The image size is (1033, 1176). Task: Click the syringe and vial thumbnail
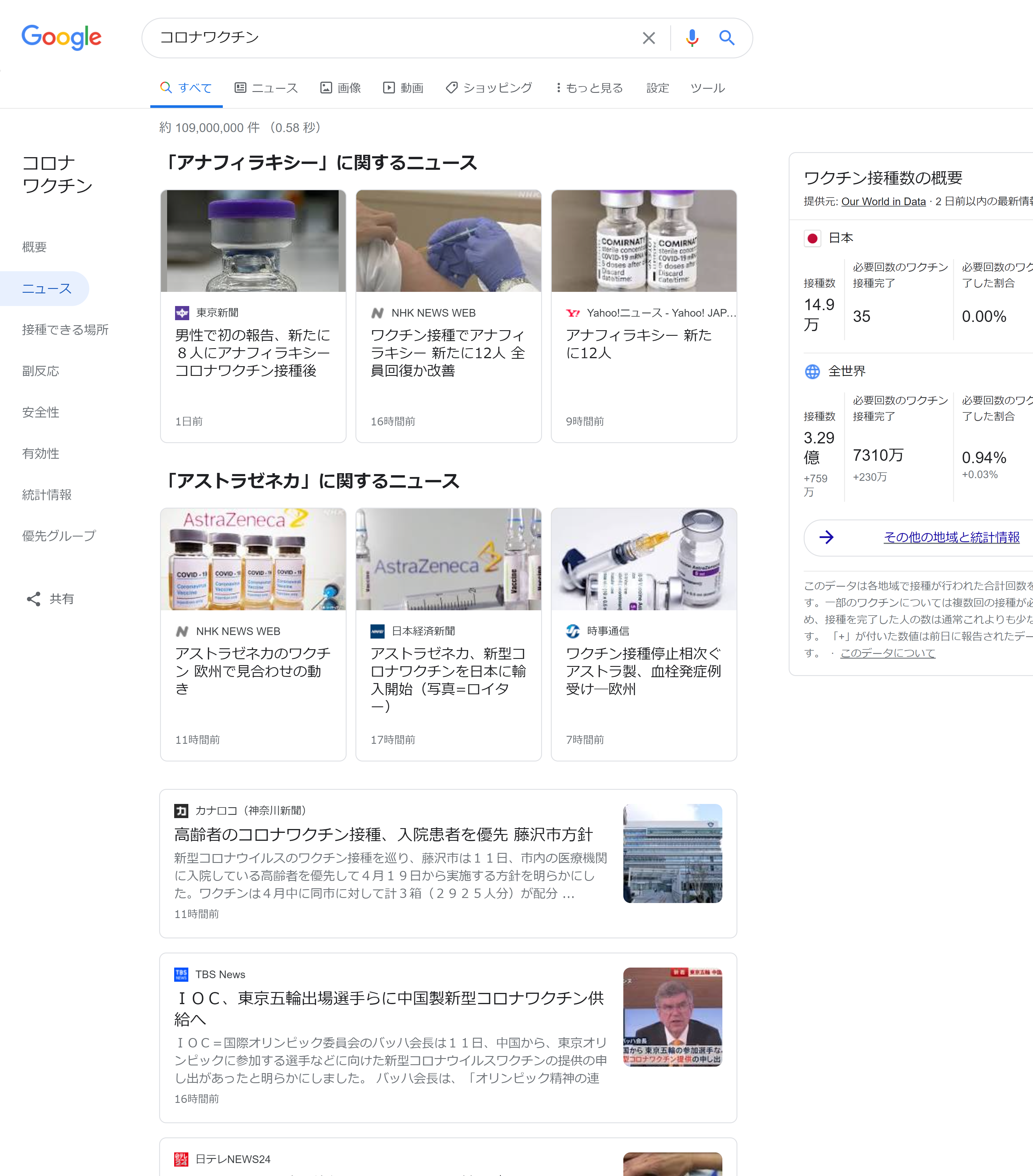pos(644,559)
